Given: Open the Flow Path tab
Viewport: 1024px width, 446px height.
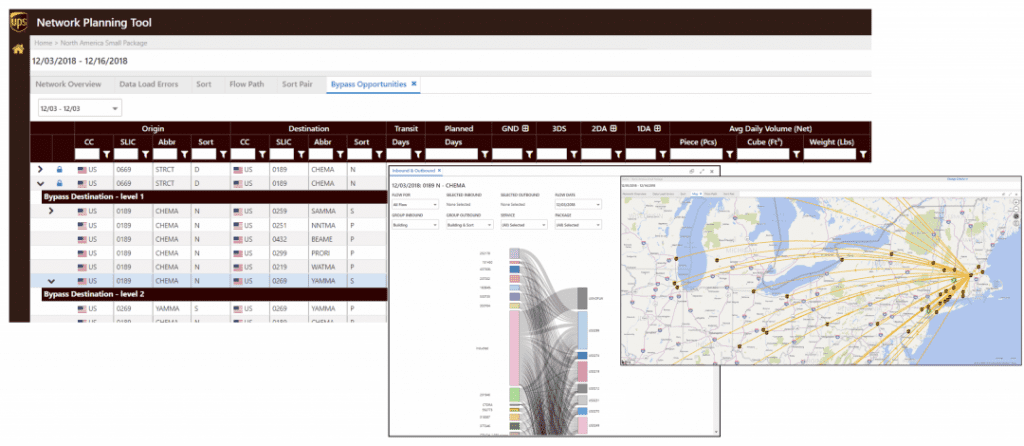Looking at the screenshot, I should (246, 84).
